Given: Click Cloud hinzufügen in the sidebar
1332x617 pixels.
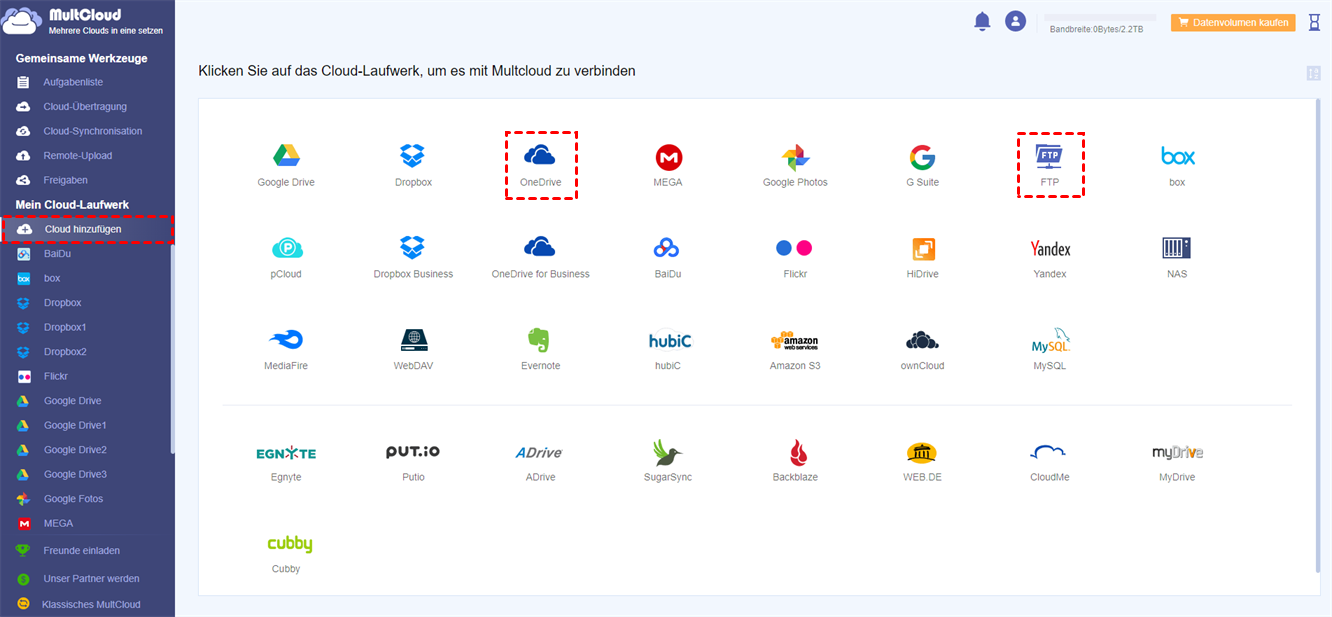Looking at the screenshot, I should (88, 229).
